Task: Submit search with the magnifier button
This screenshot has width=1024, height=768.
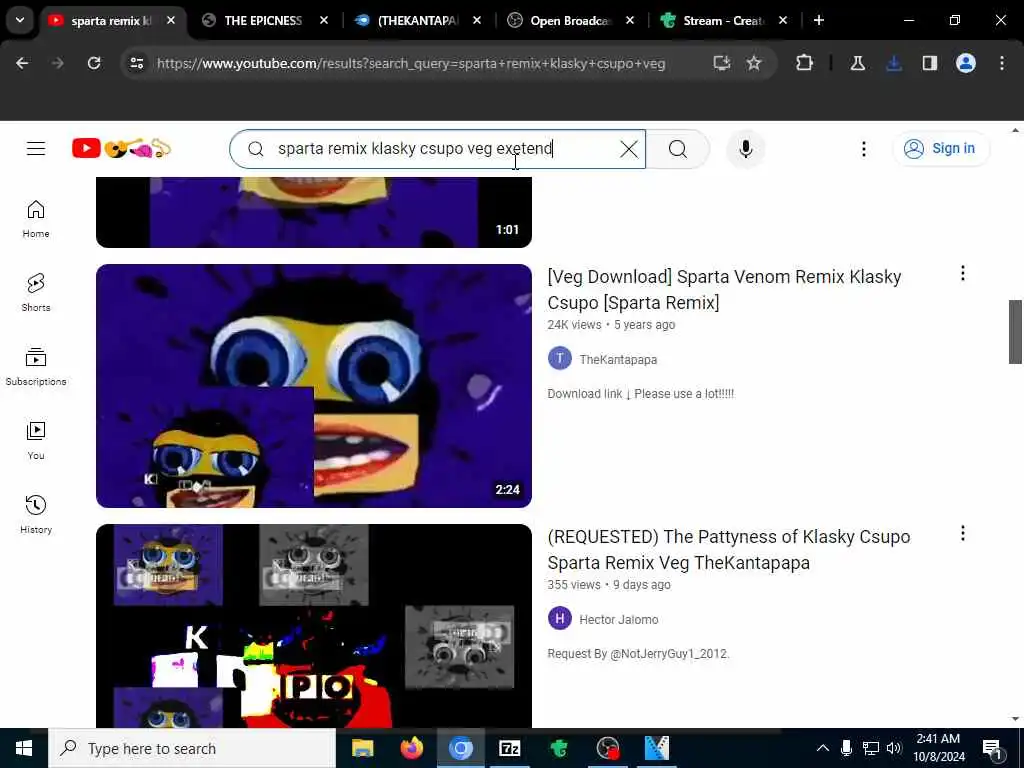Action: coord(678,149)
